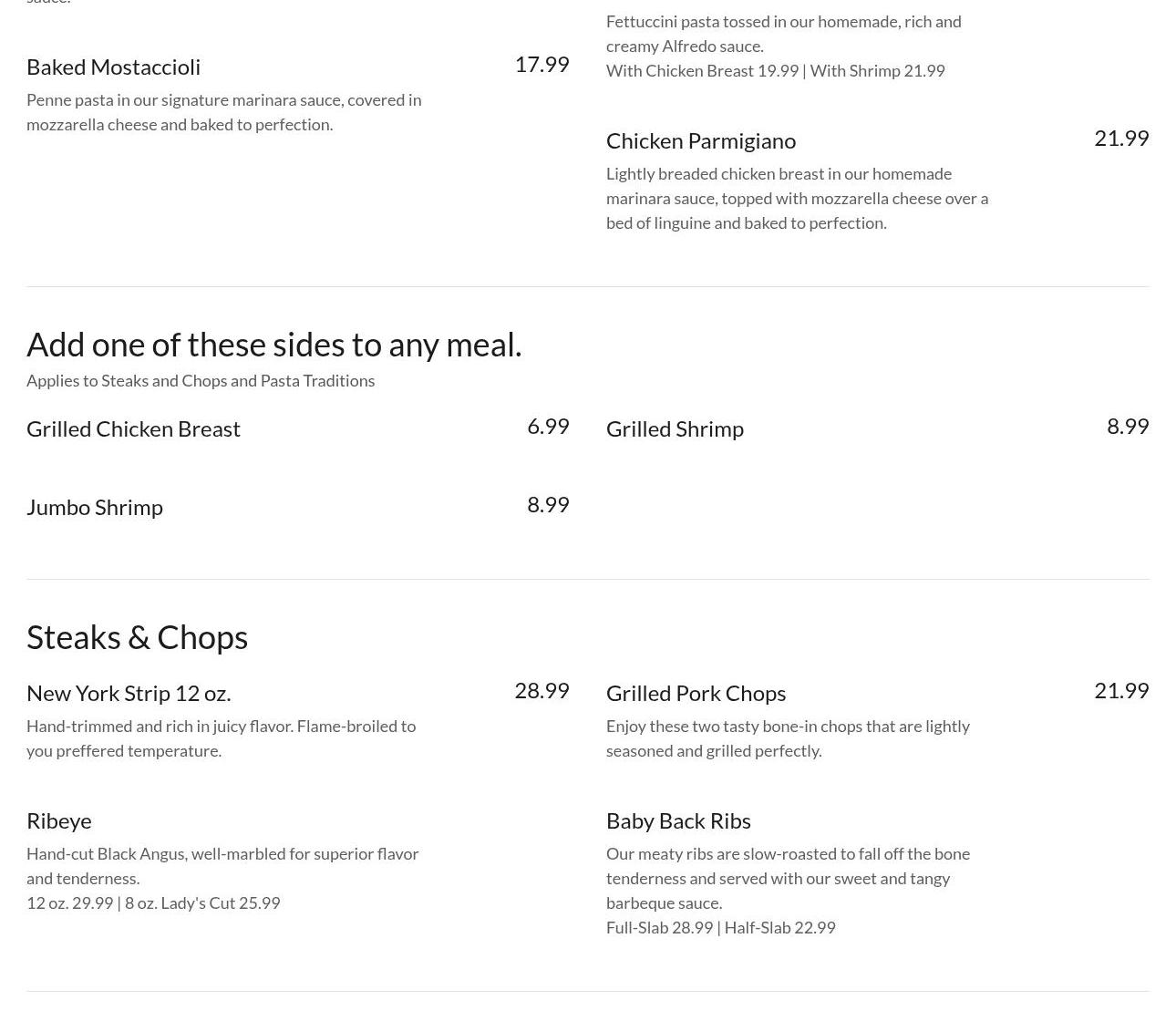Select the Grilled Chicken Breast side
Viewport: 1176px width, 1031px height.
click(133, 428)
